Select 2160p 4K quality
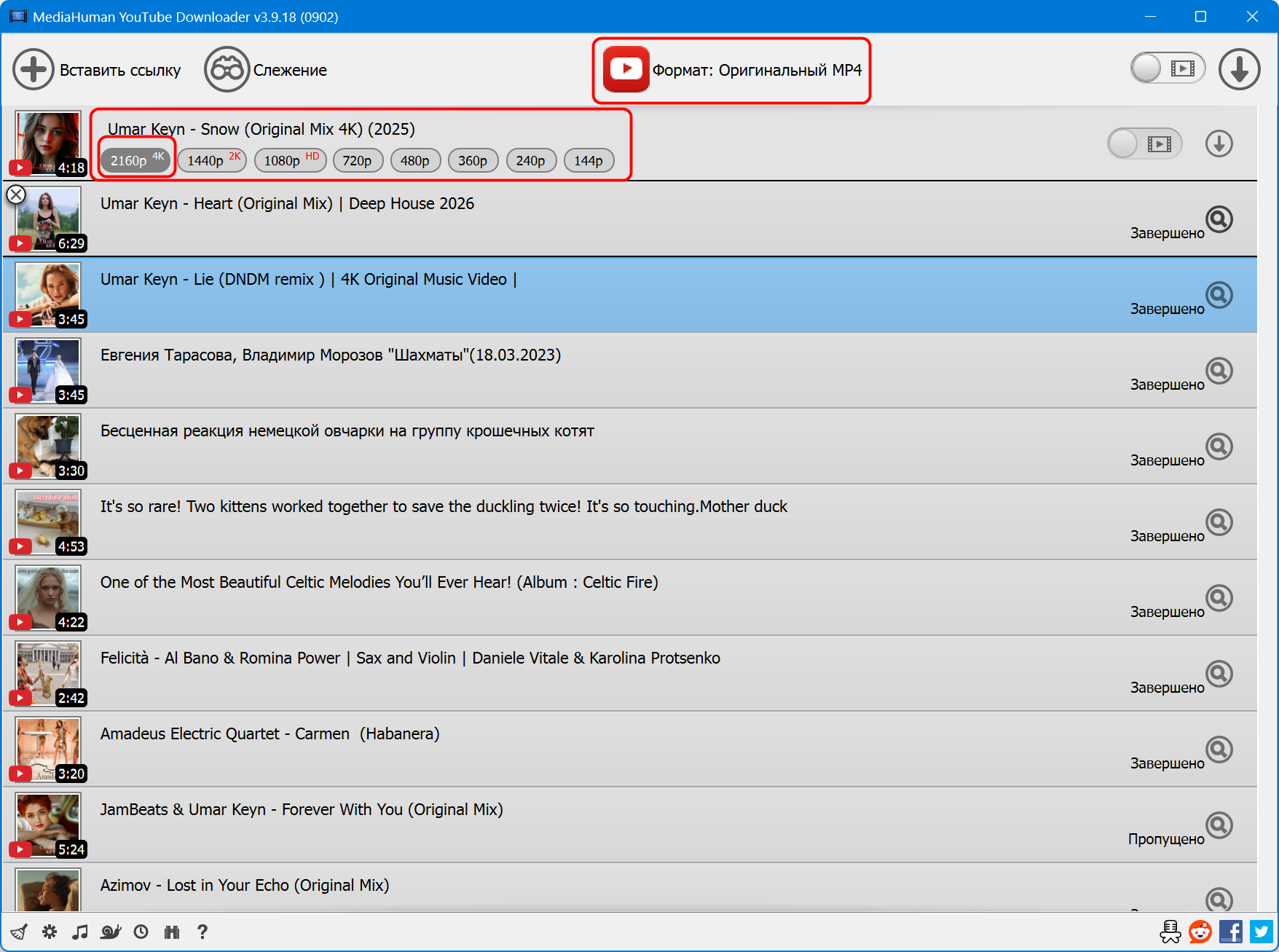Screen dimensions: 1279x952 click(x=136, y=160)
